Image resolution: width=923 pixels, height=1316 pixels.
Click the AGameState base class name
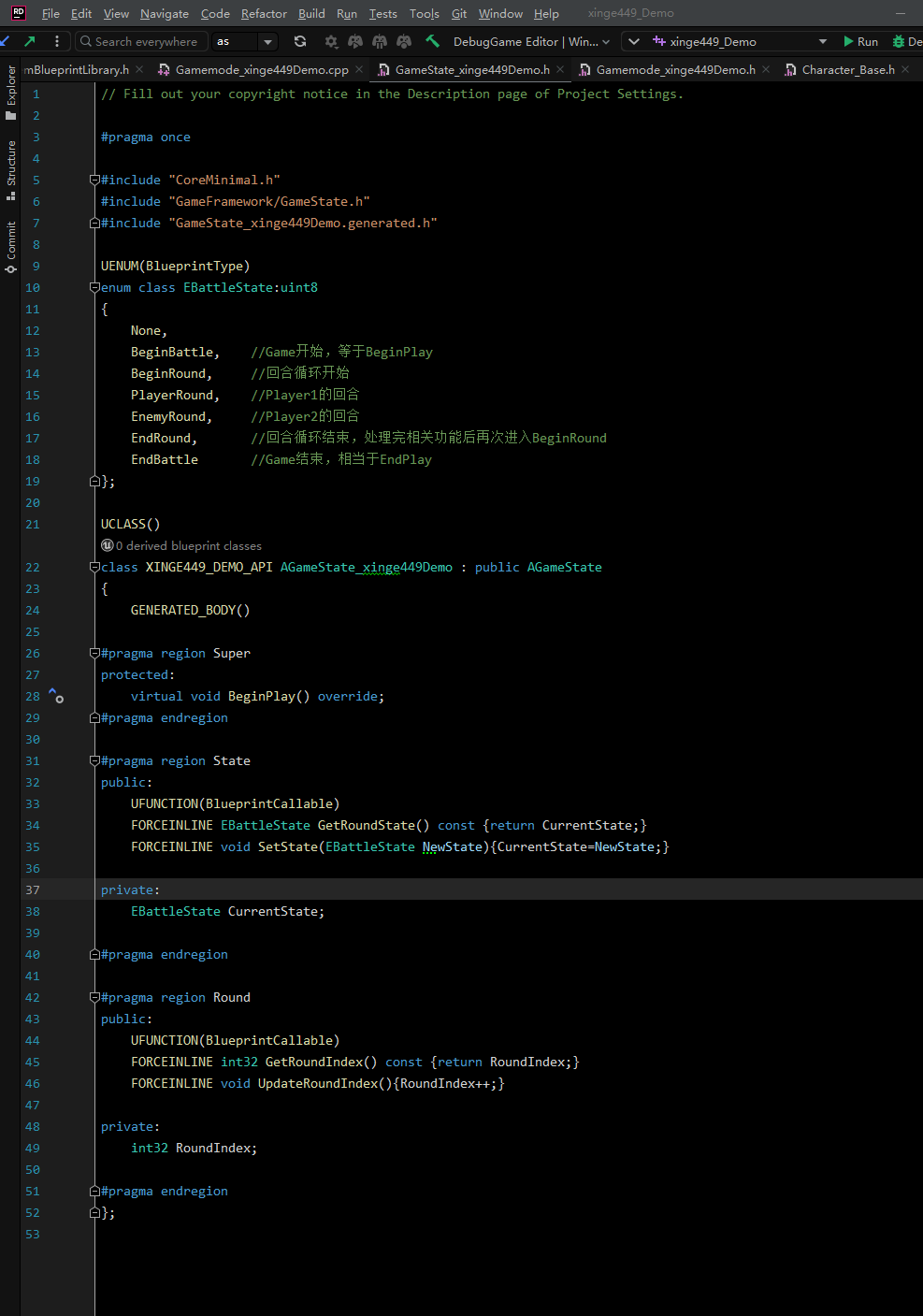pyautogui.click(x=564, y=567)
